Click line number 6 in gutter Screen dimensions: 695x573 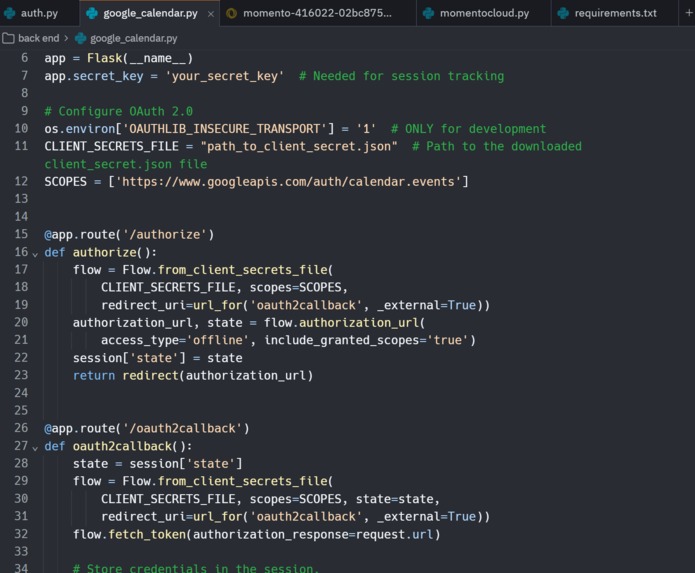point(24,58)
